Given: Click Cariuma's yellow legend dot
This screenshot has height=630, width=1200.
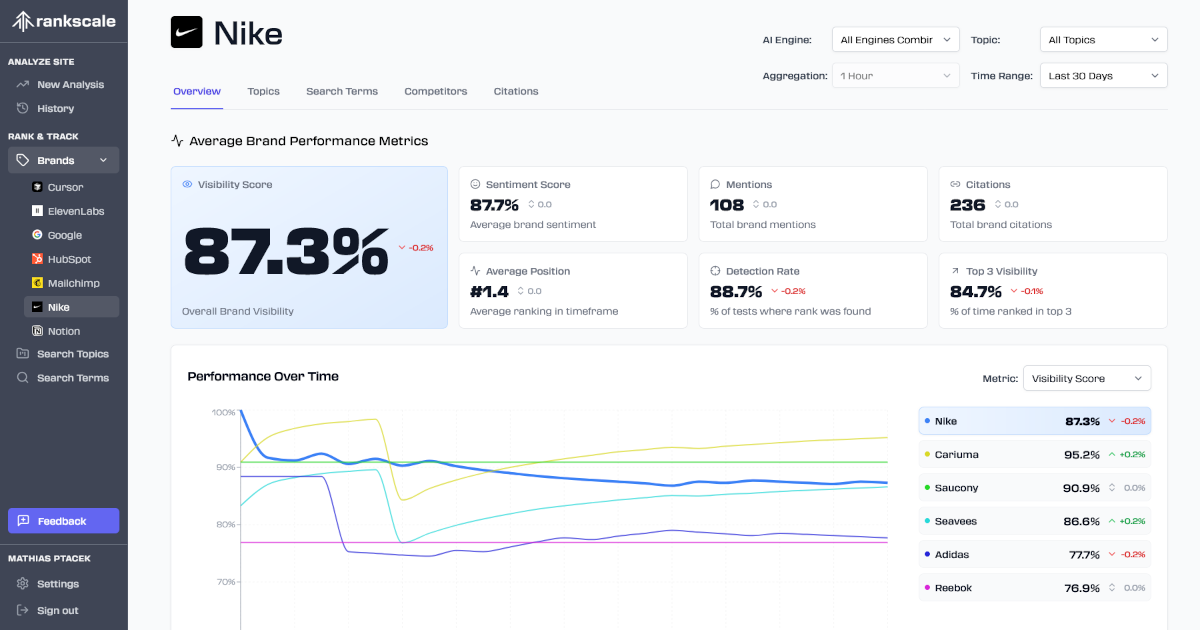Looking at the screenshot, I should coord(928,455).
